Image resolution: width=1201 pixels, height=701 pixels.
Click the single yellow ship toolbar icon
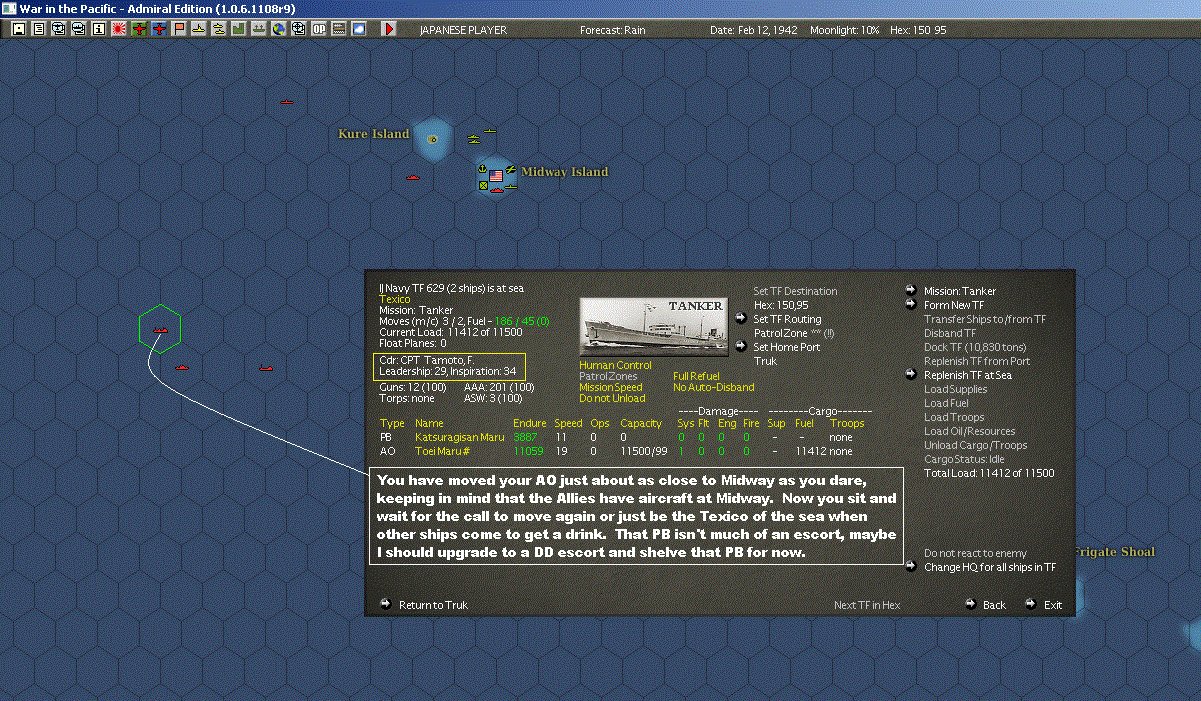[199, 29]
